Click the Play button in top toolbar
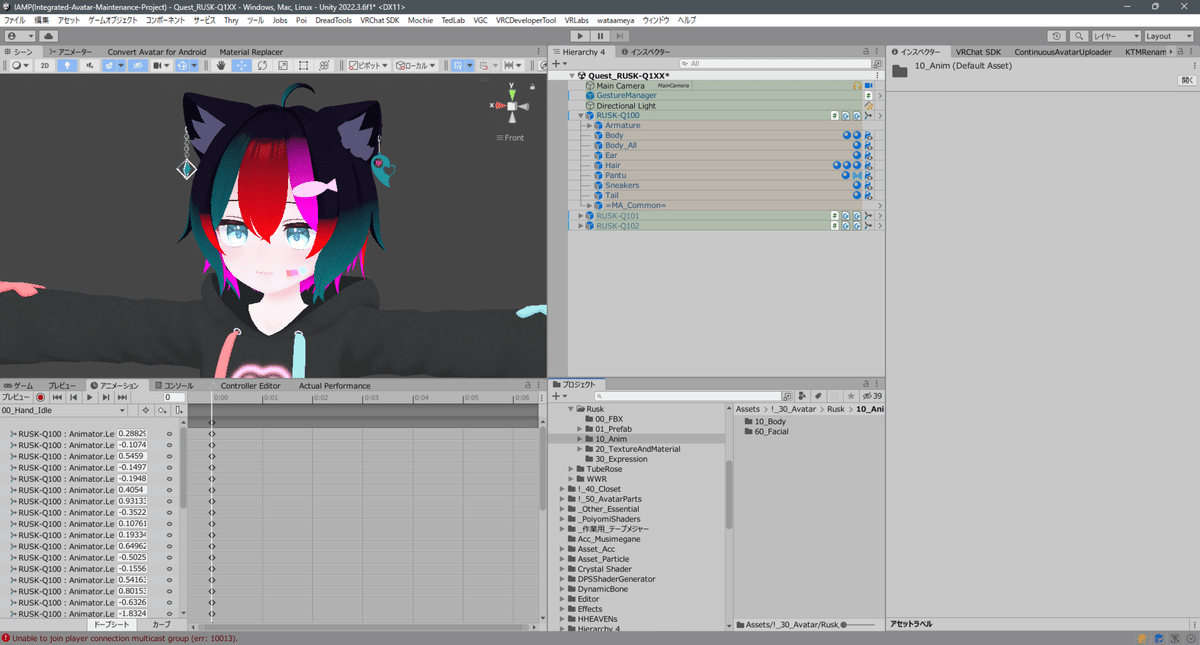 (x=579, y=36)
